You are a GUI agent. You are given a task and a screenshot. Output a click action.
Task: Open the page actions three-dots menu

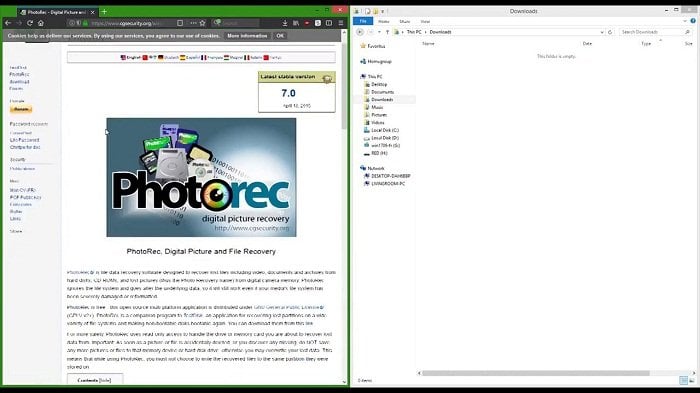pos(193,23)
